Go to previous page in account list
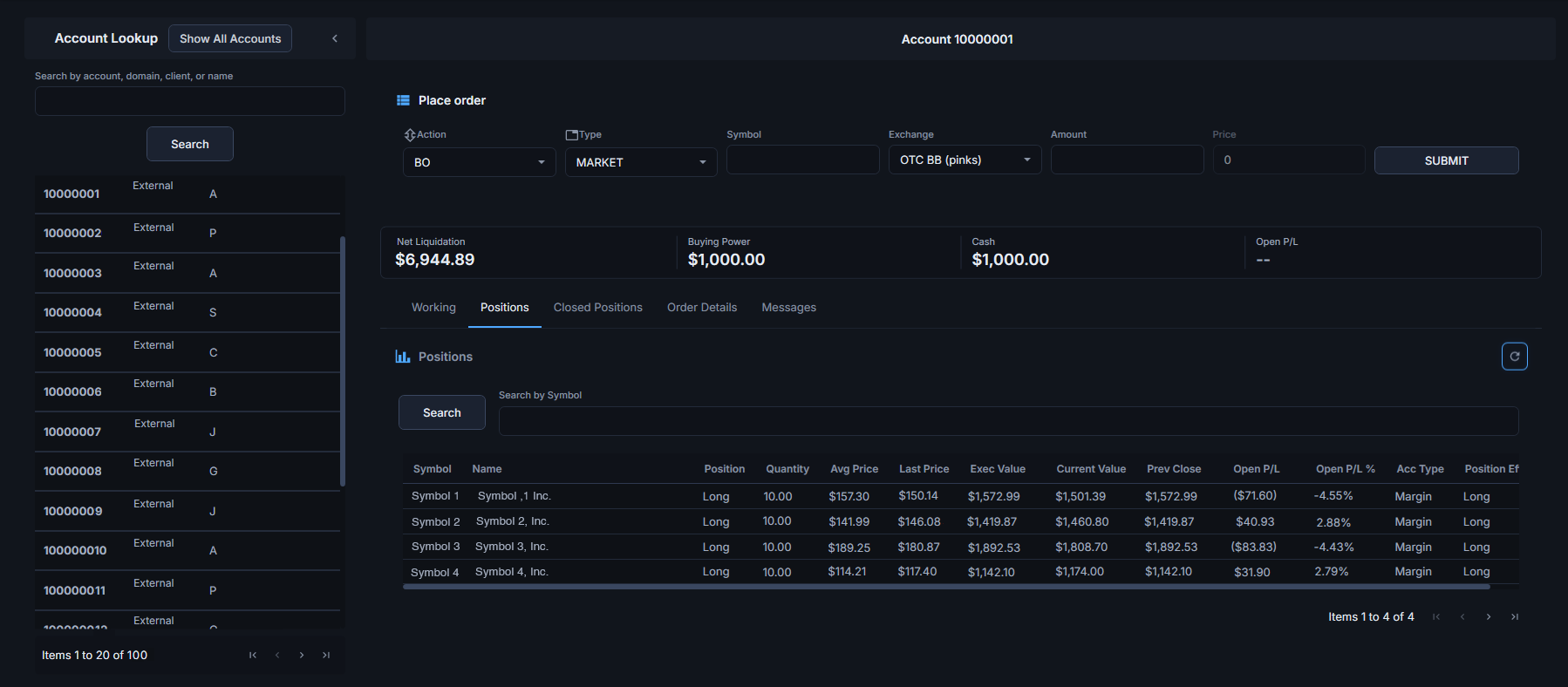Viewport: 1568px width, 687px height. pos(277,656)
